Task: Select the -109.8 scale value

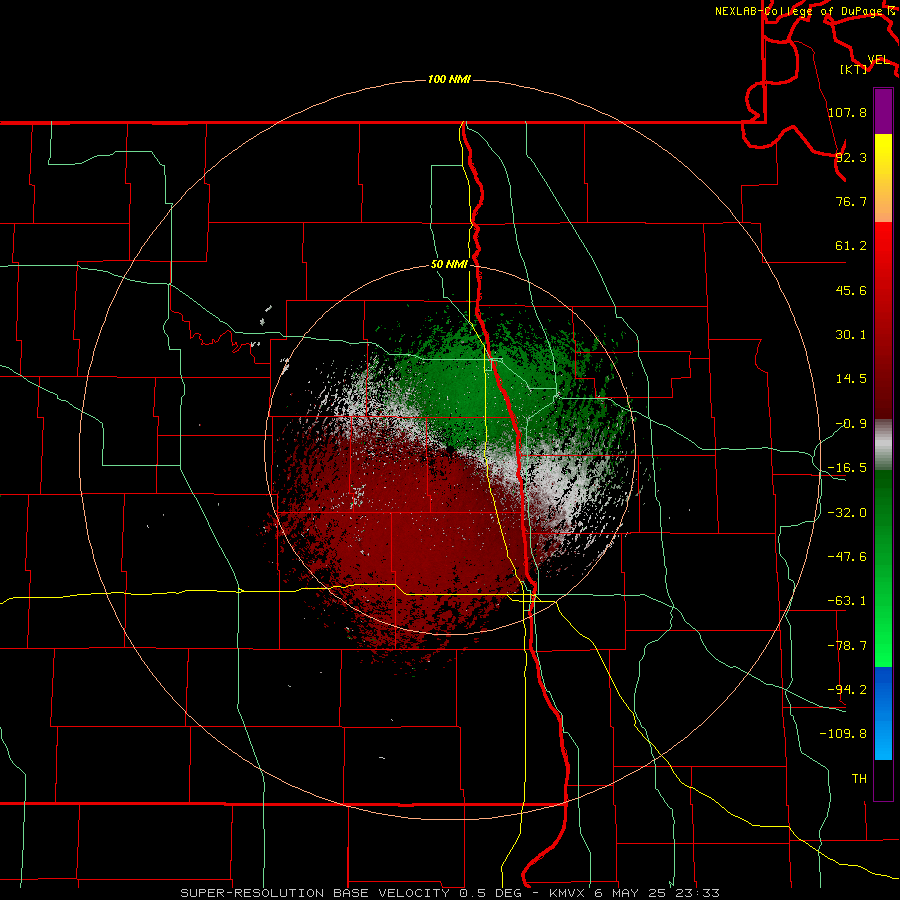Action: 843,734
